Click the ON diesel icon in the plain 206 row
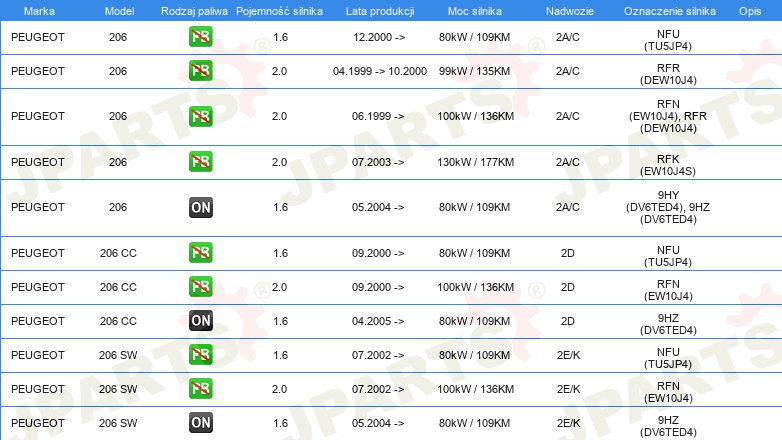The width and height of the screenshot is (782, 440). (200, 207)
